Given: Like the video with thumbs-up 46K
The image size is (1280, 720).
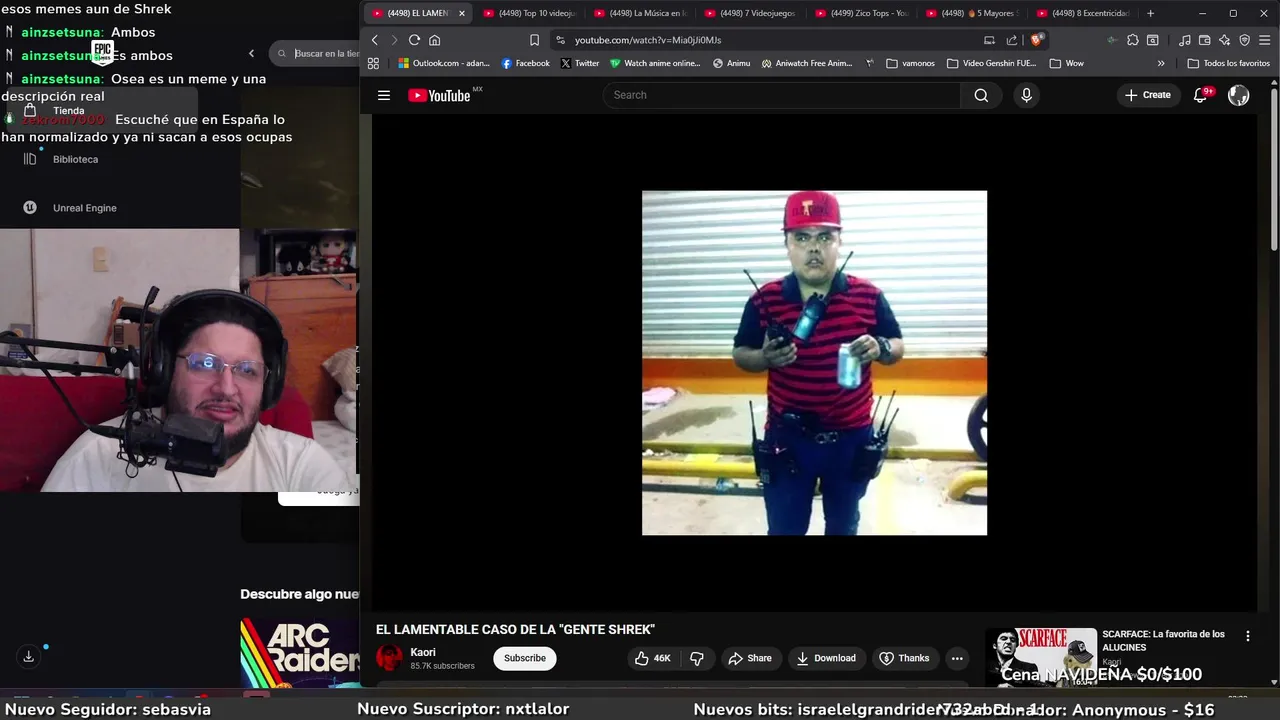Looking at the screenshot, I should coord(652,658).
